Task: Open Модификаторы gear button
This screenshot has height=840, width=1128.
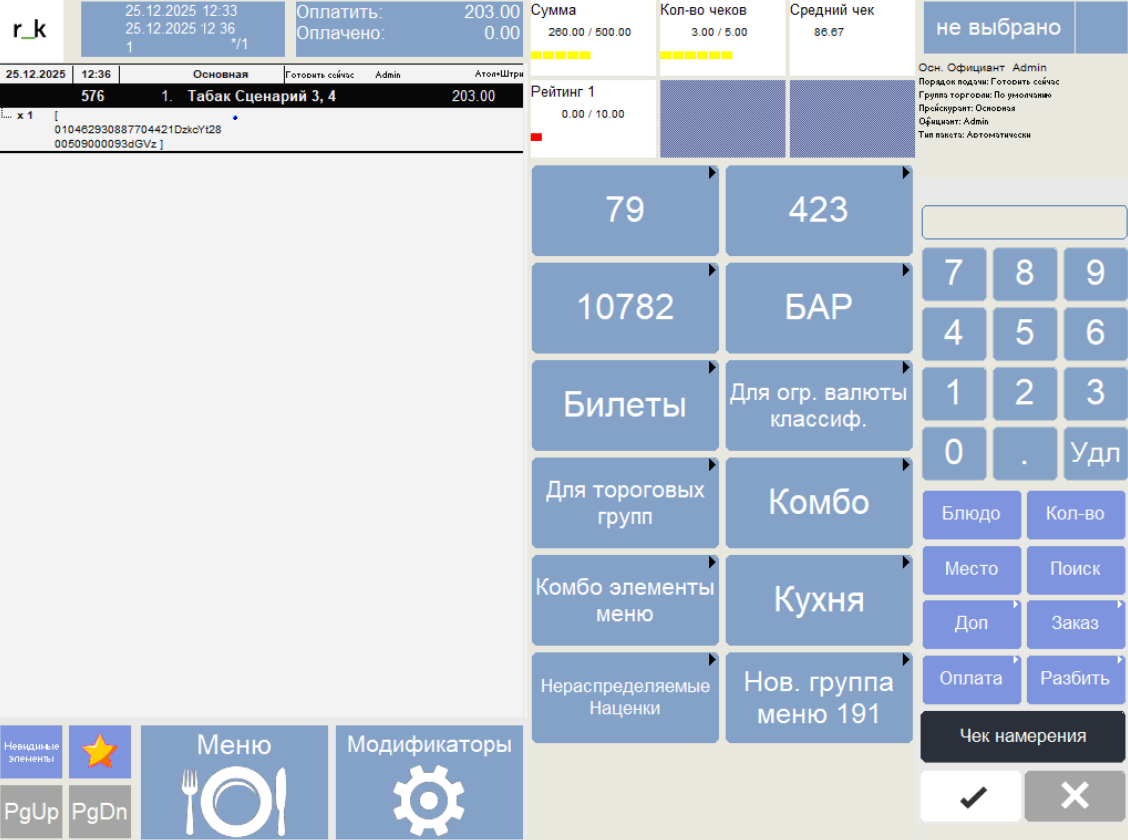Action: click(429, 782)
